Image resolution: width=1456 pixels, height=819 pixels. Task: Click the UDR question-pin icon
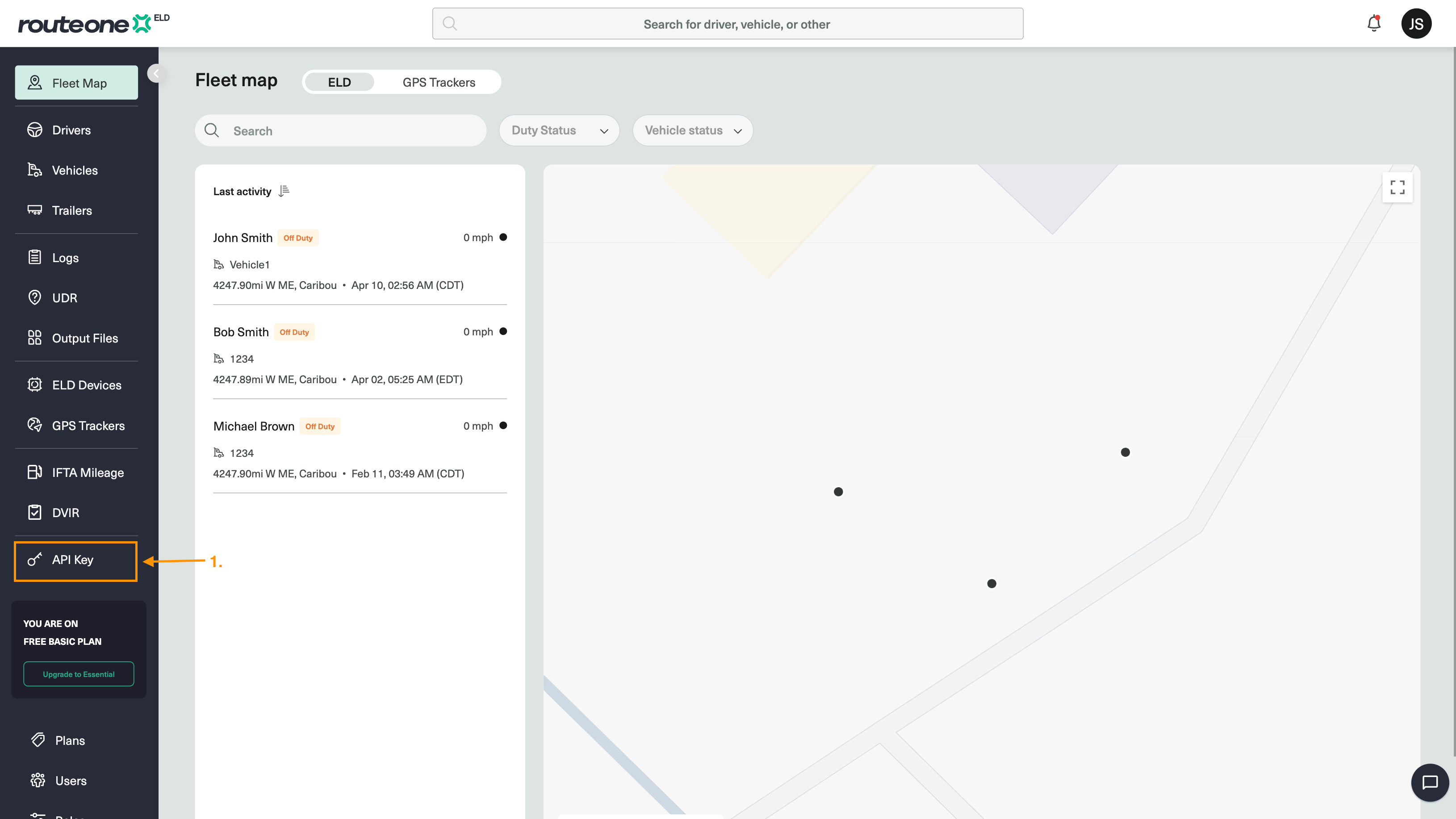tap(34, 297)
